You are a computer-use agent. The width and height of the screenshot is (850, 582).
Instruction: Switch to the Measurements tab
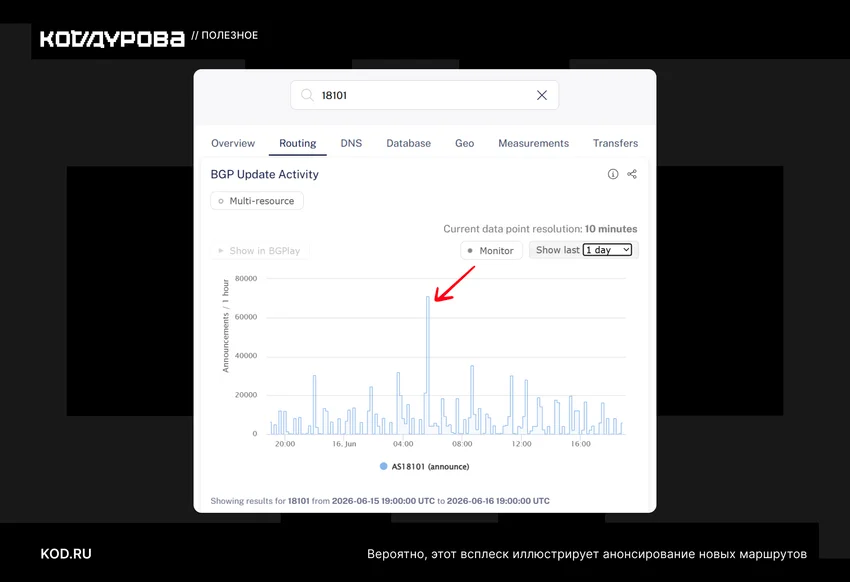[x=533, y=143]
